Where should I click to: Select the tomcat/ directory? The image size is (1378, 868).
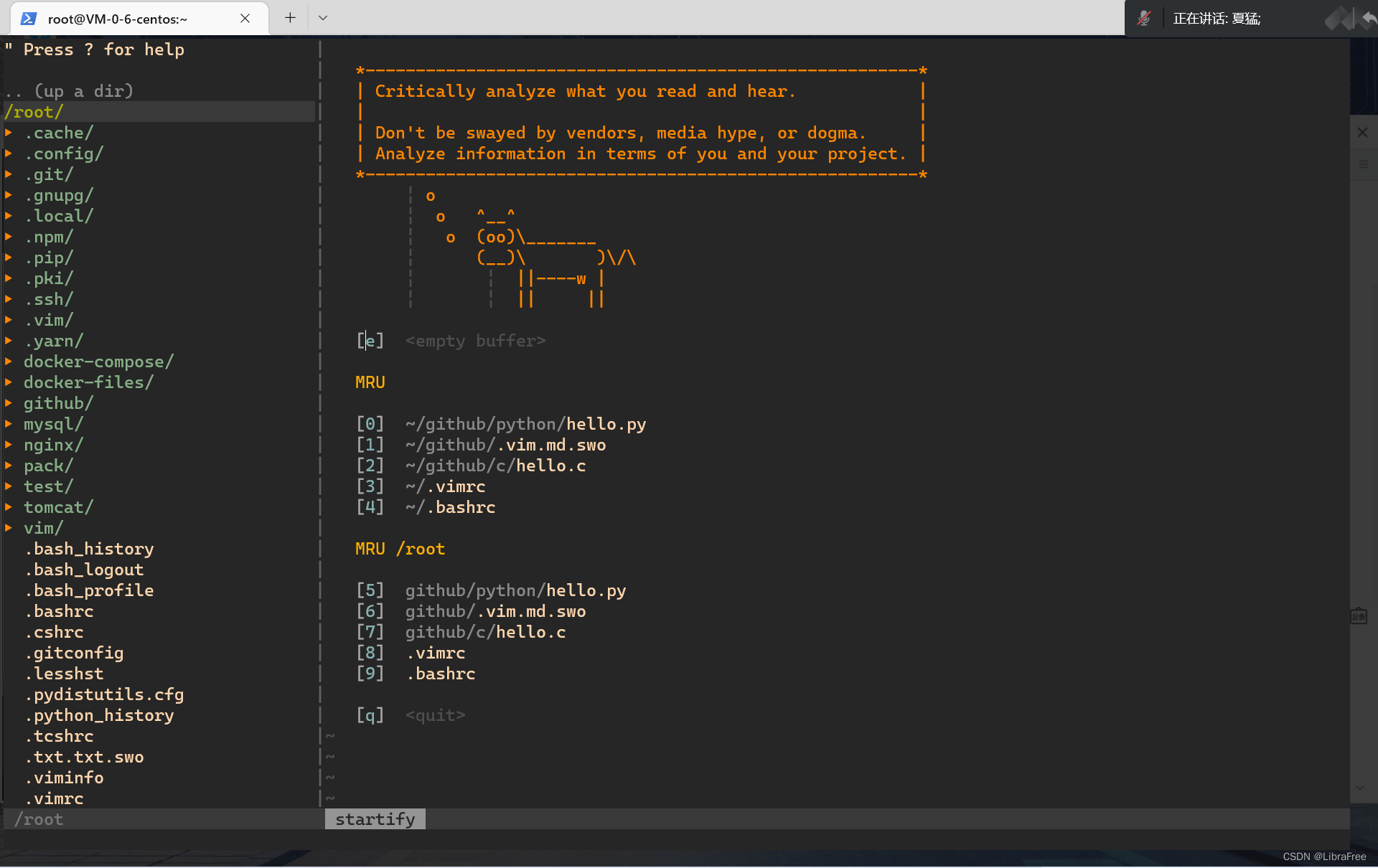(x=59, y=507)
